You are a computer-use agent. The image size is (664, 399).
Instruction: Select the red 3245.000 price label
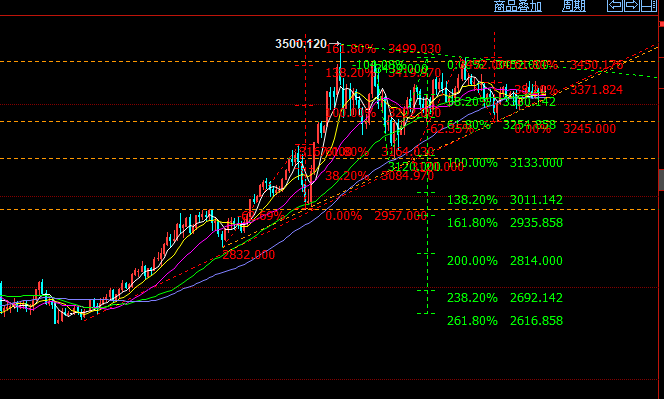point(589,129)
